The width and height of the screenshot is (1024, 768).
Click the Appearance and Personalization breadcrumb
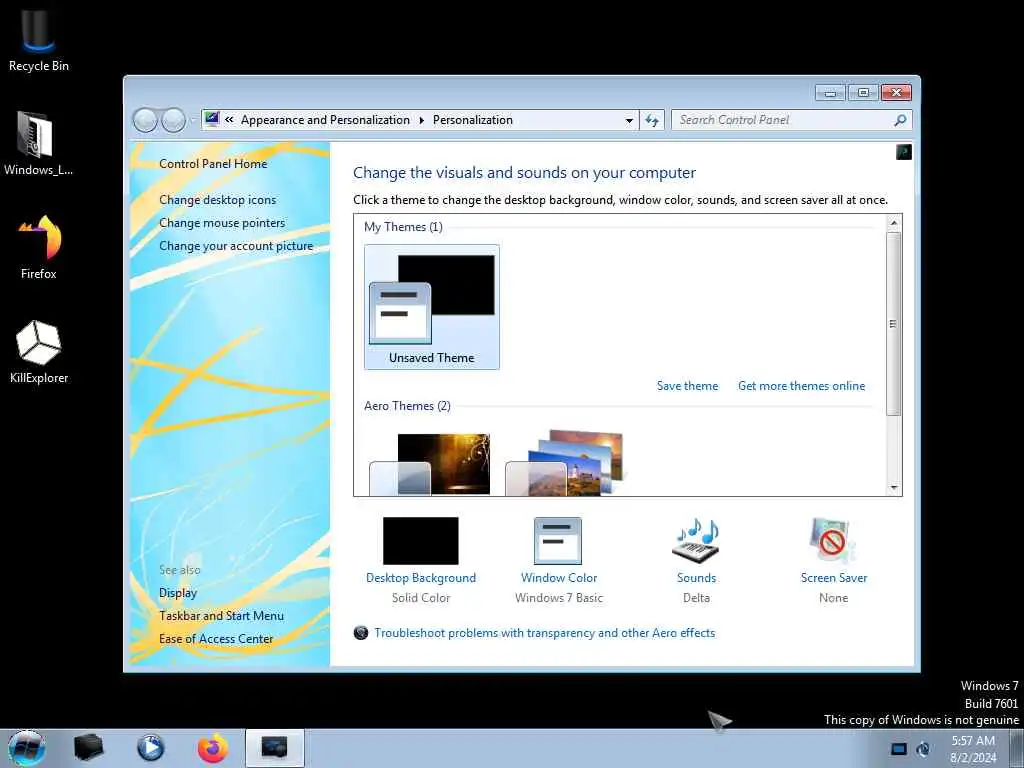325,120
